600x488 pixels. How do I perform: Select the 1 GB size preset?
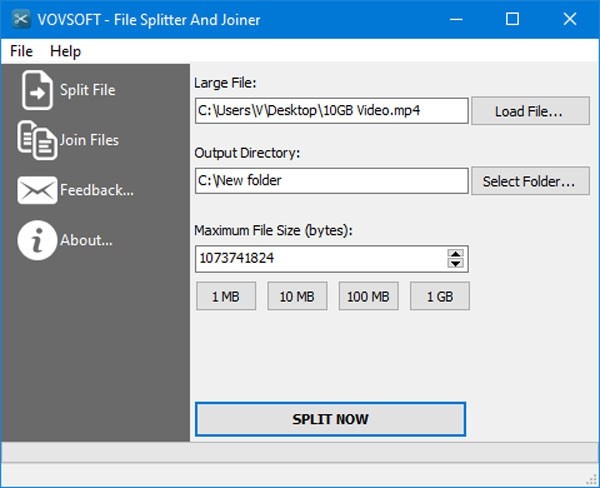point(438,297)
